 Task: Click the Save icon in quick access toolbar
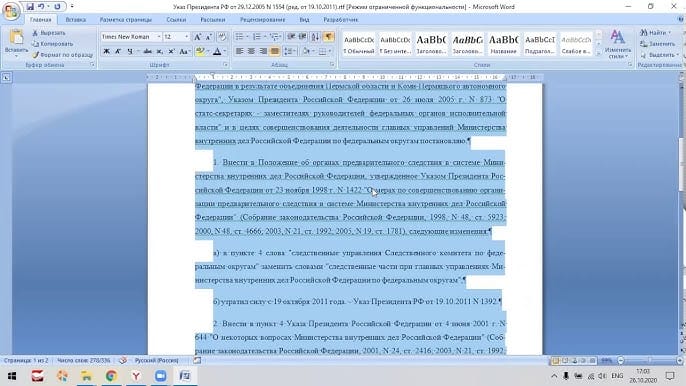(30, 7)
